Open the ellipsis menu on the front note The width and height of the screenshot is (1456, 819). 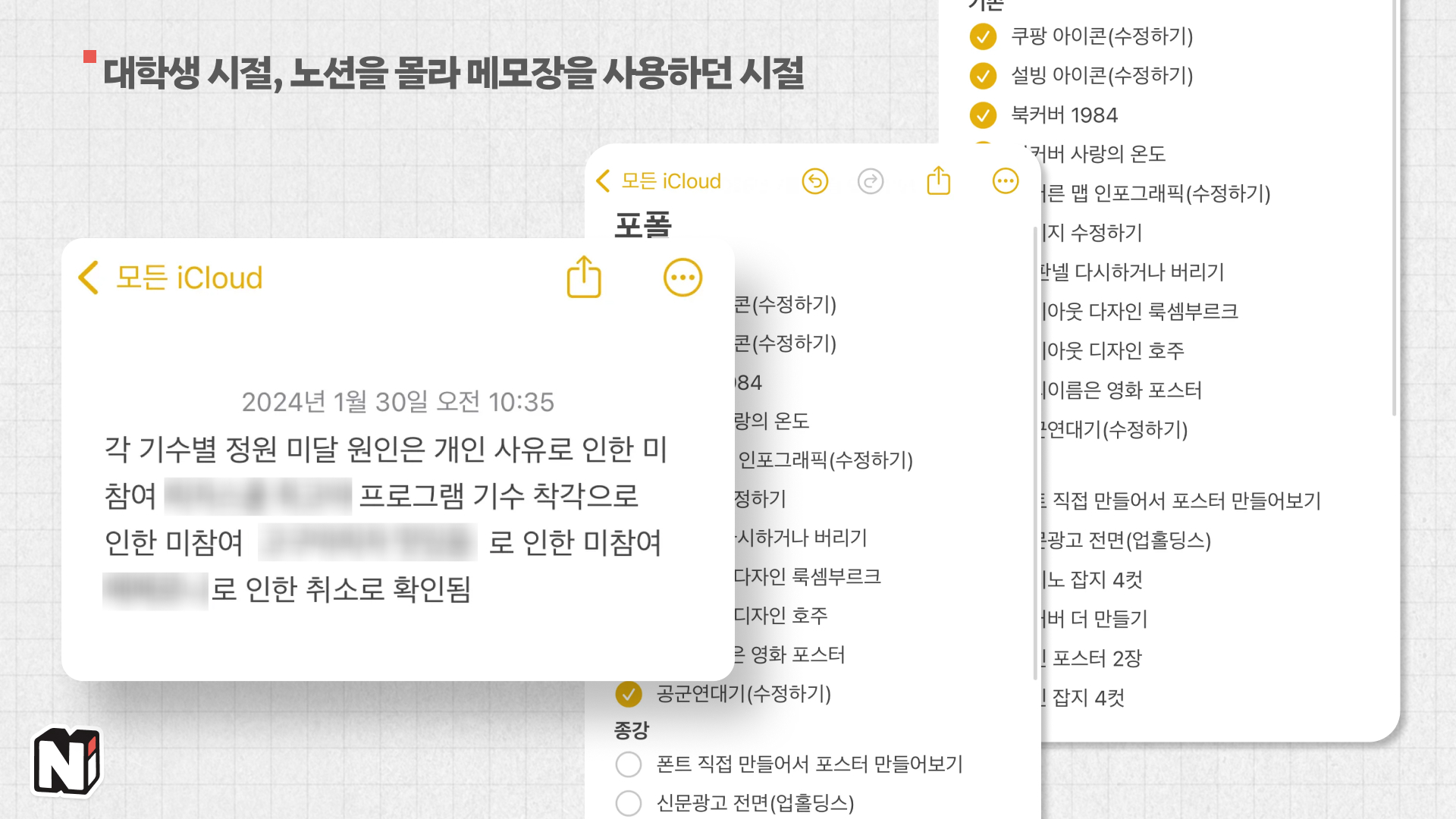[682, 277]
